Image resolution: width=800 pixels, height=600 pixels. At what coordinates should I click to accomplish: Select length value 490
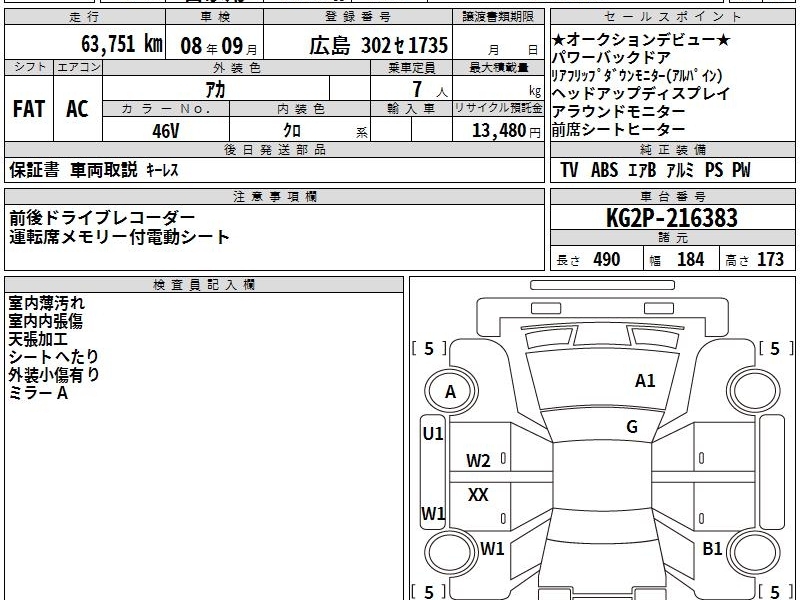click(x=607, y=259)
